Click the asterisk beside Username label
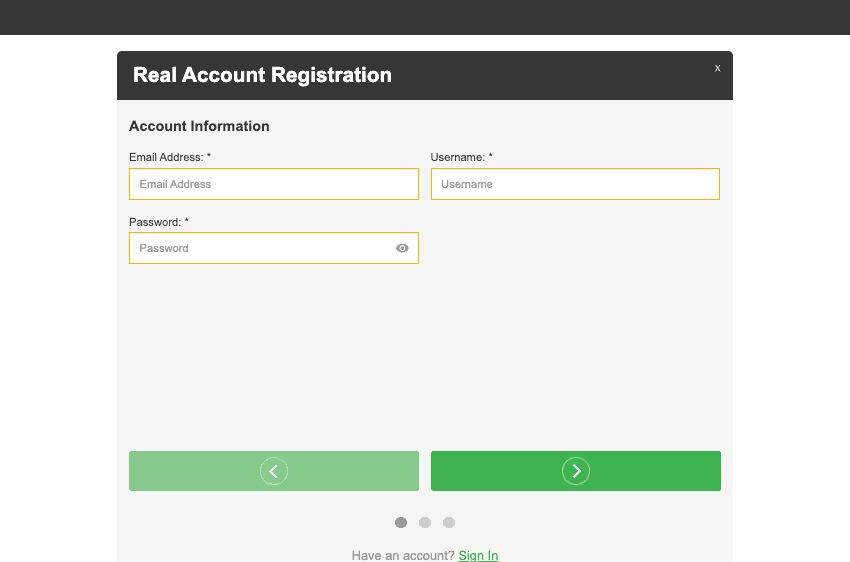 pos(491,157)
